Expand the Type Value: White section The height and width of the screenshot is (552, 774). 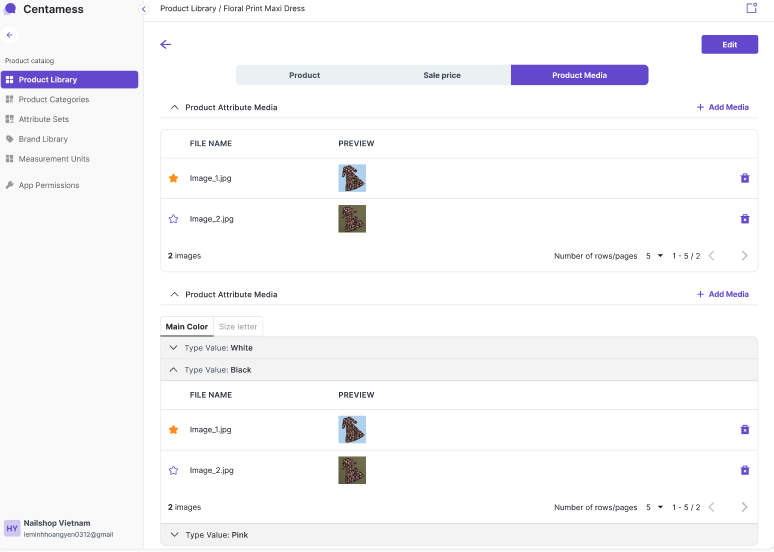point(173,348)
